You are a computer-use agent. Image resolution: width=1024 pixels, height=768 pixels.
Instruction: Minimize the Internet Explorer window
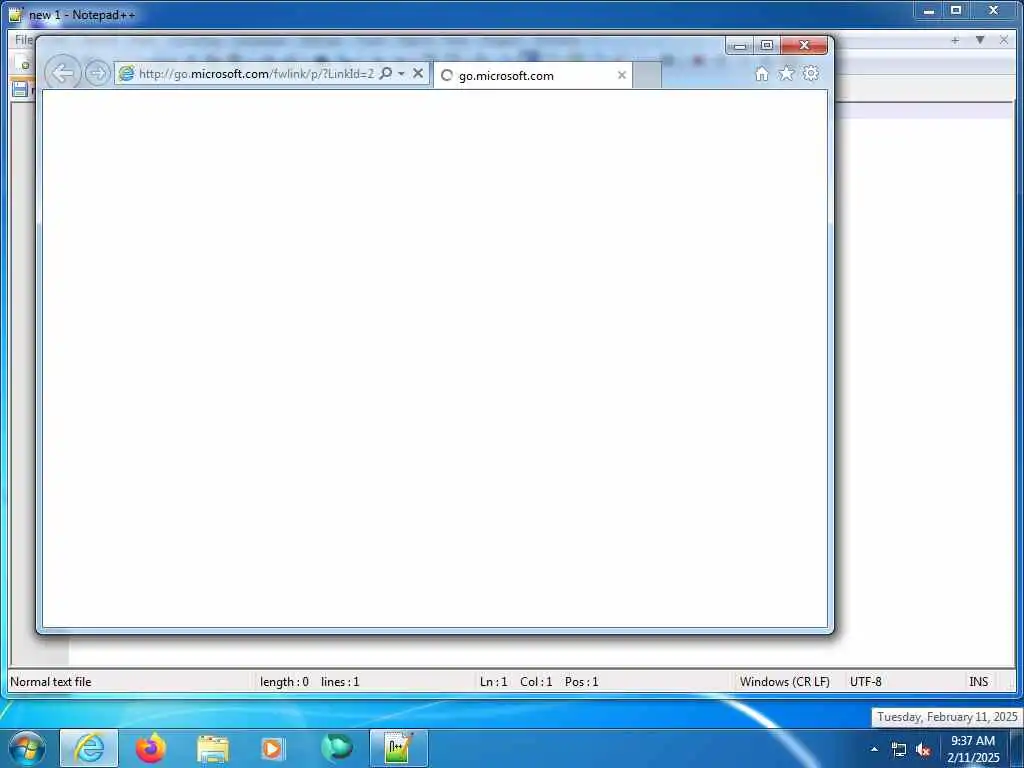tap(739, 45)
